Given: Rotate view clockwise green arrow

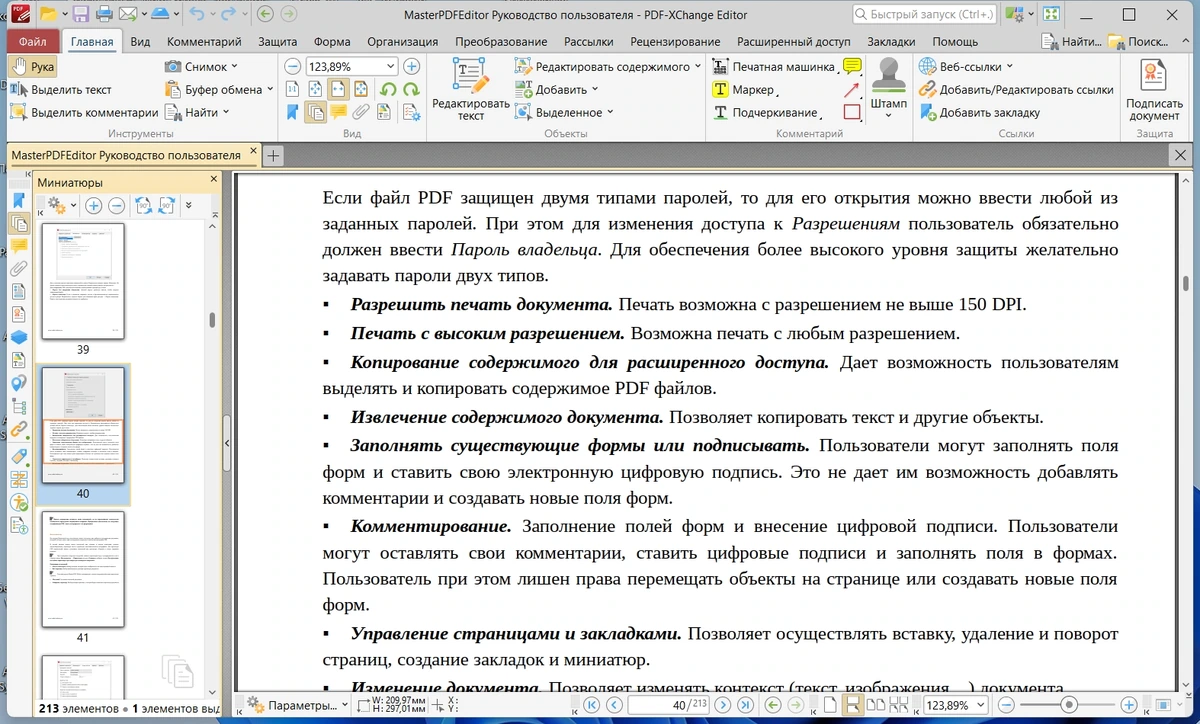Looking at the screenshot, I should (412, 89).
